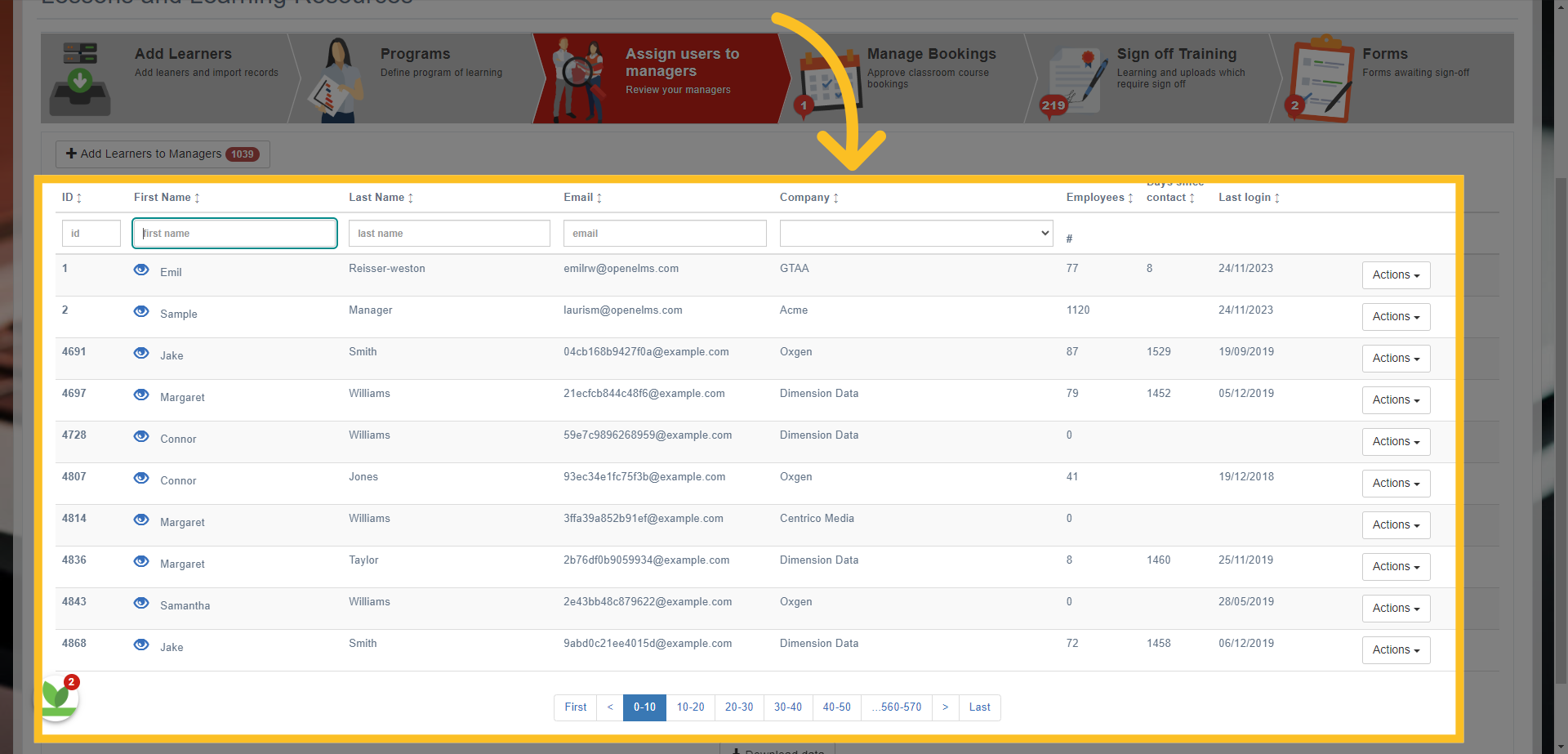
Task: Open Actions dropdown for ID 4868
Action: 1396,650
